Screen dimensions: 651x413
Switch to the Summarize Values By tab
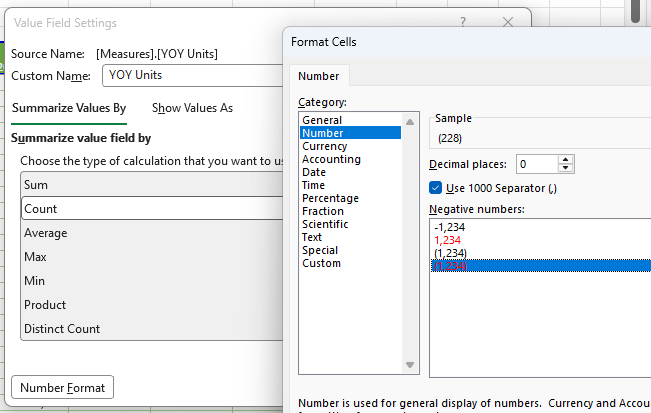tap(69, 108)
